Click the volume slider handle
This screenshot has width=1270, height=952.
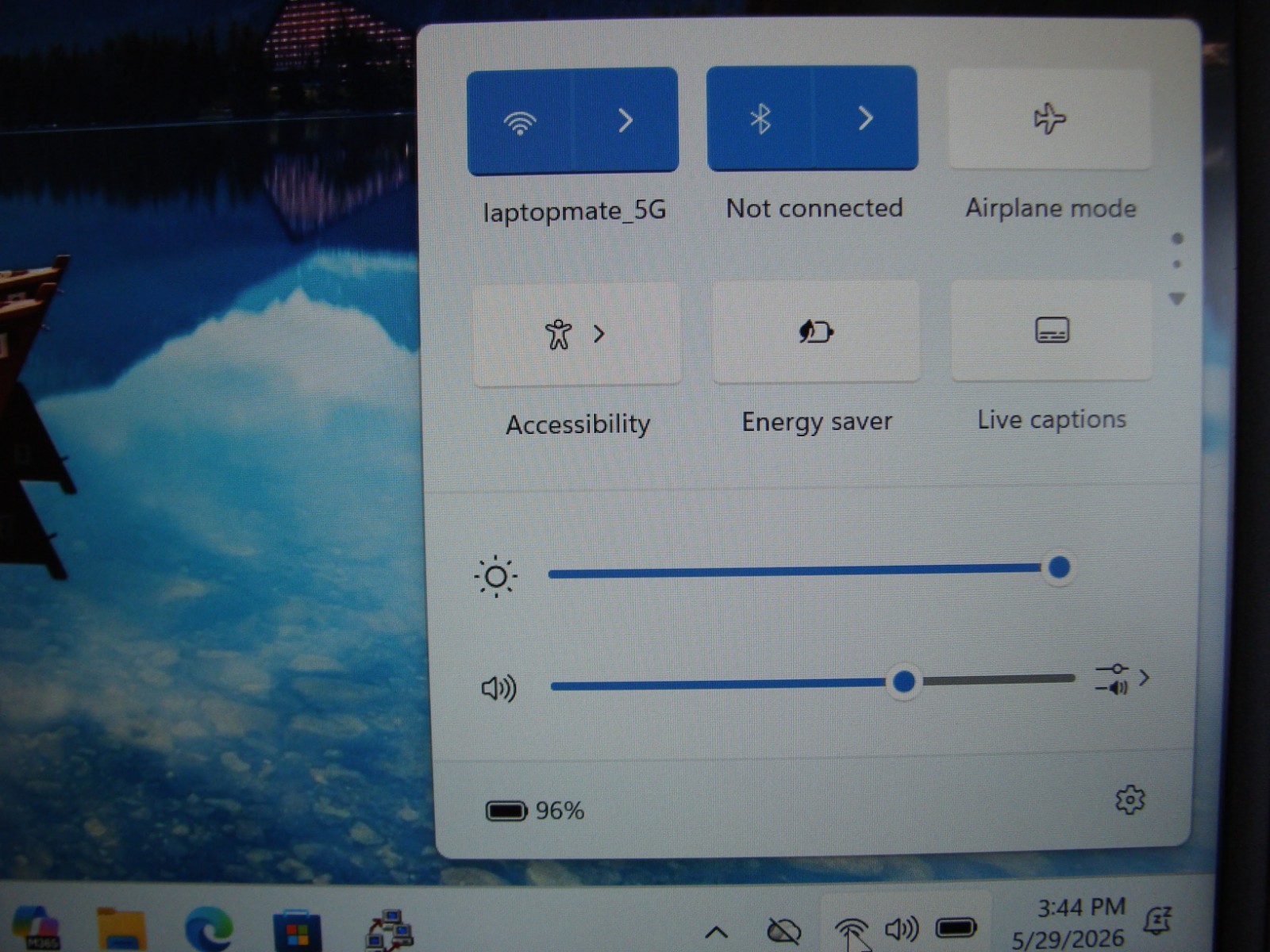click(x=903, y=681)
